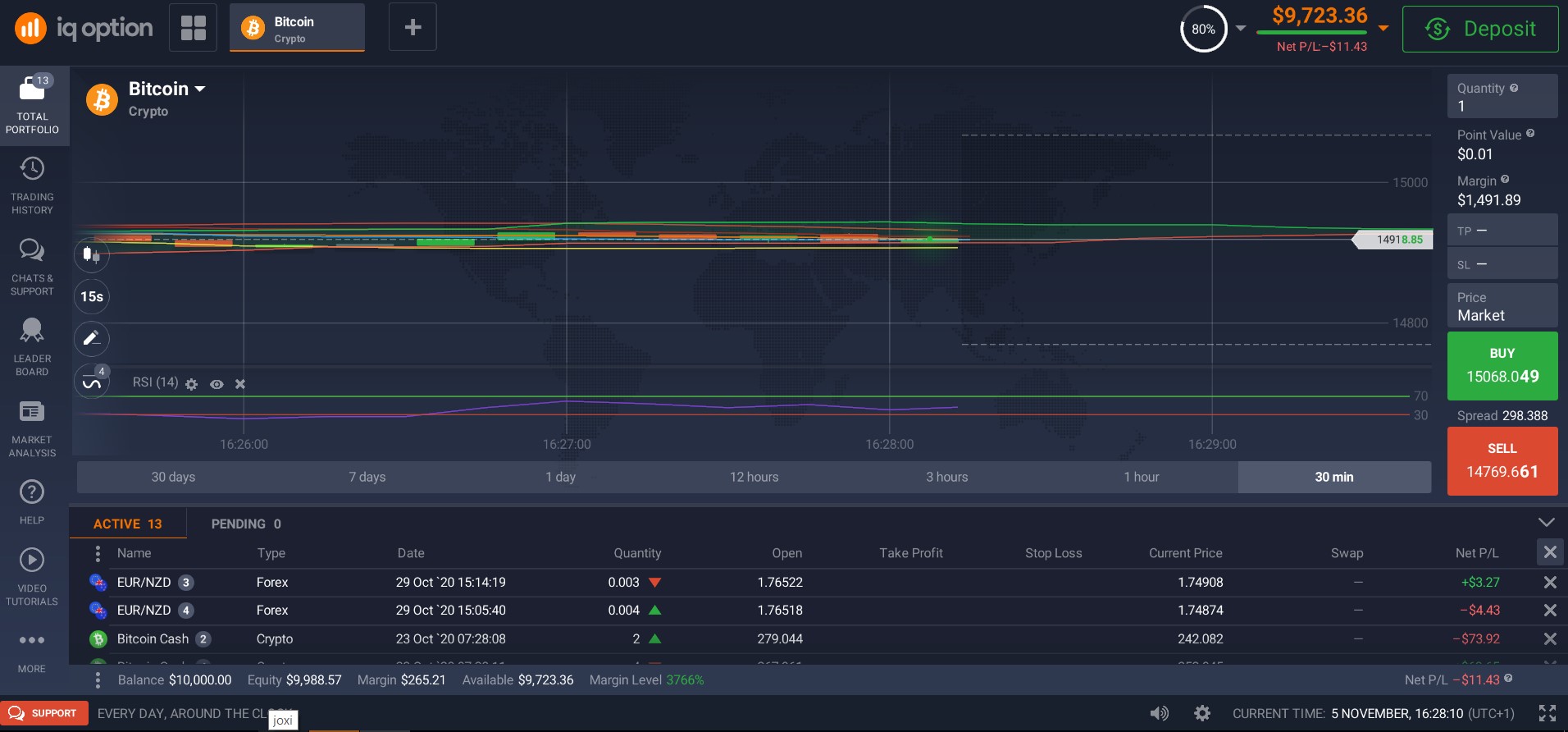Select the drawing pencil tool

point(91,338)
